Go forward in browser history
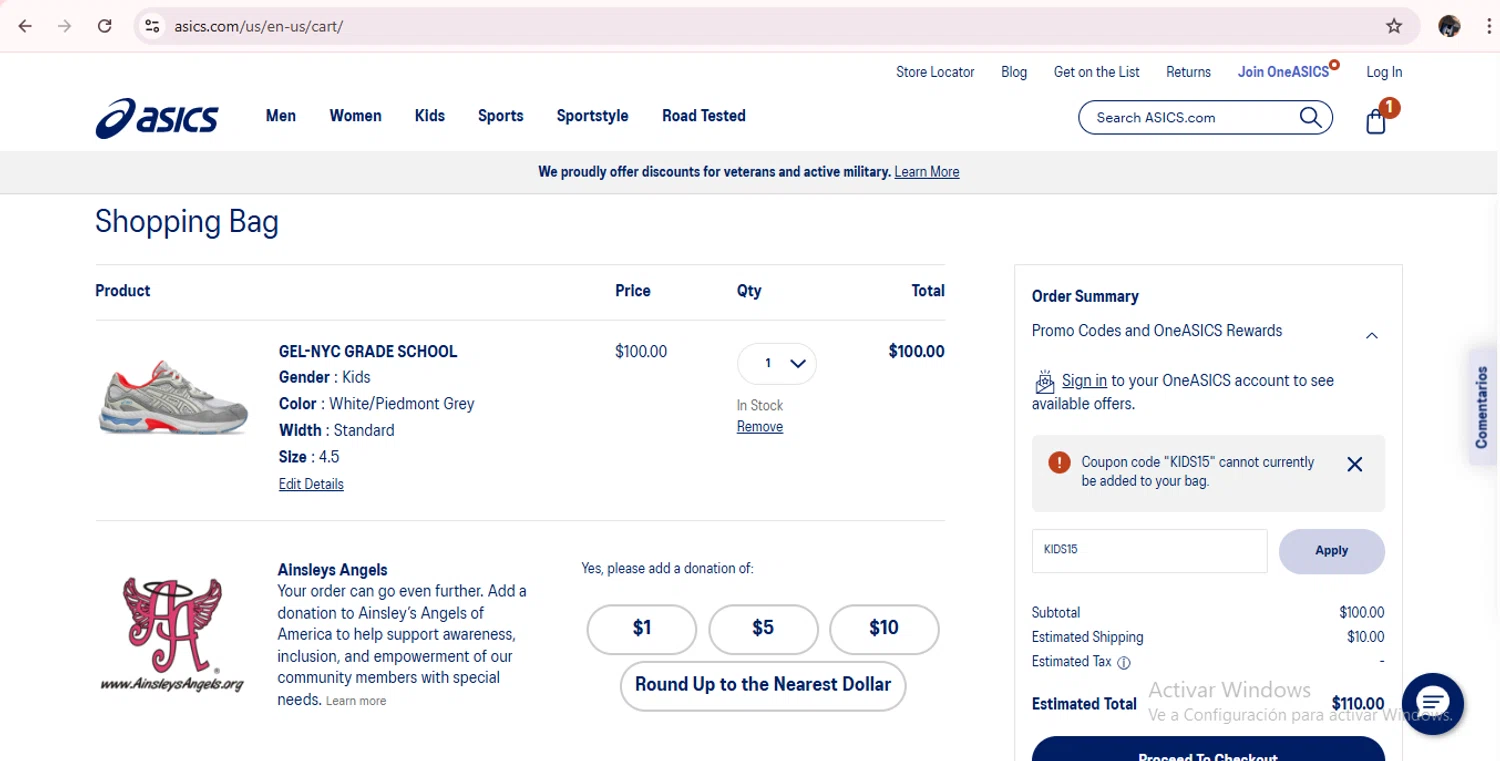 point(65,26)
